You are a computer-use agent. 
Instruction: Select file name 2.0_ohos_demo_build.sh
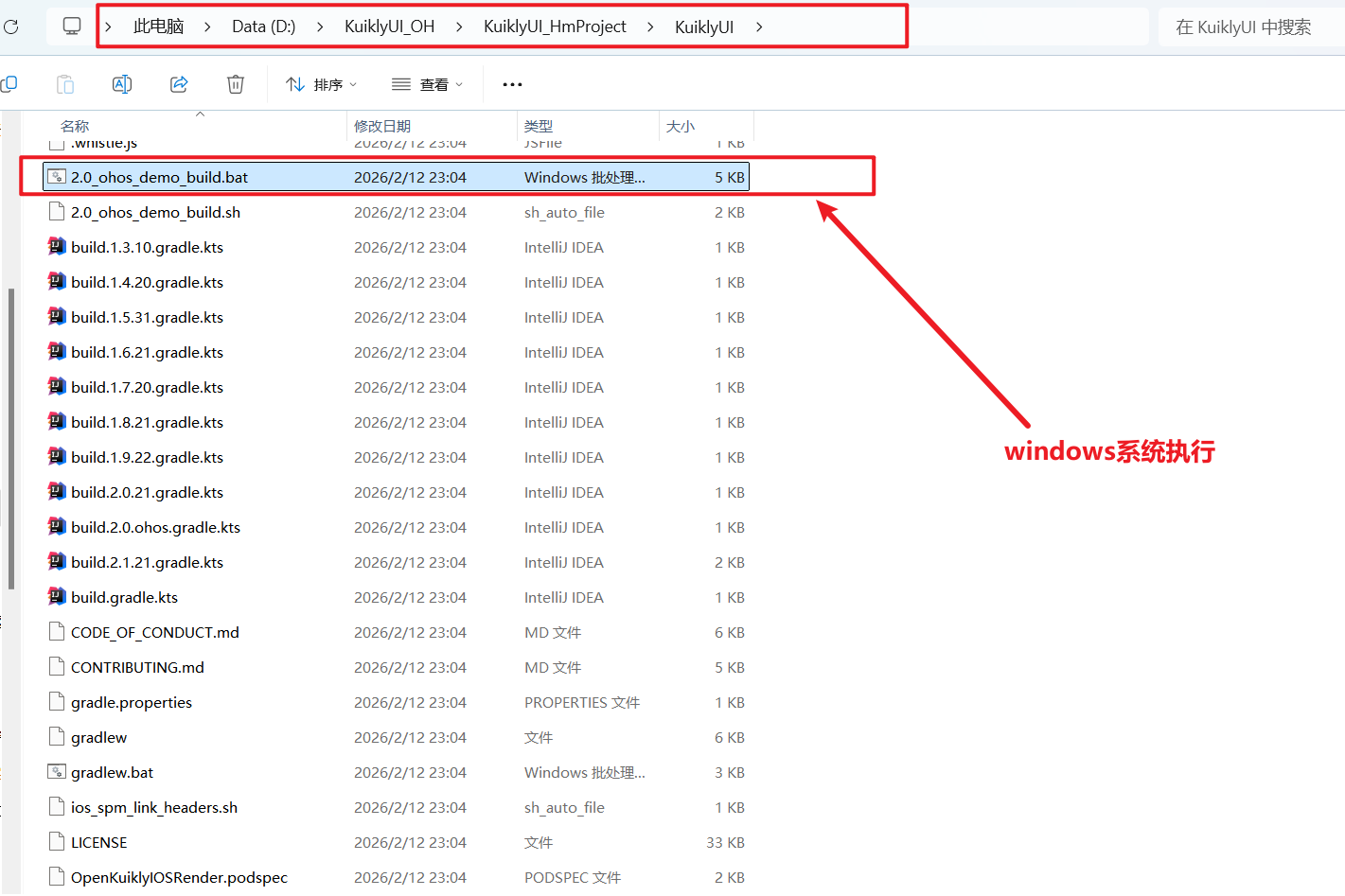[155, 212]
